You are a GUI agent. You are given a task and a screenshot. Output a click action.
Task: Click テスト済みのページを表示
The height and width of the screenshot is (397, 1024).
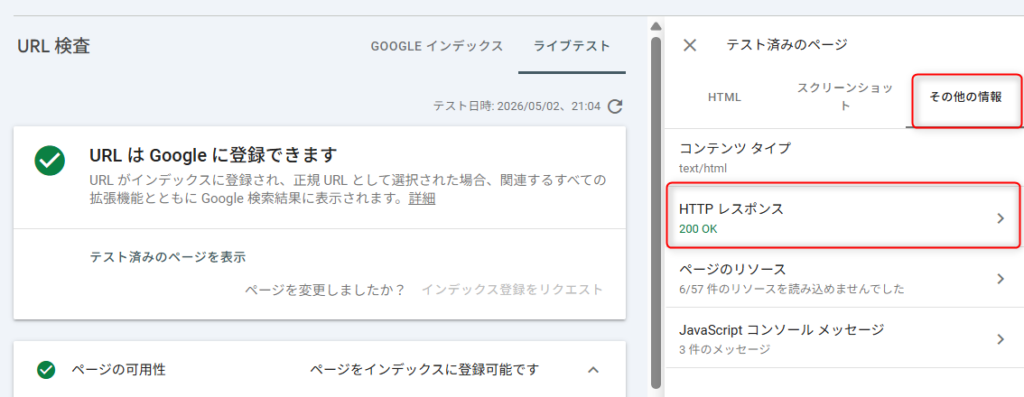point(167,257)
